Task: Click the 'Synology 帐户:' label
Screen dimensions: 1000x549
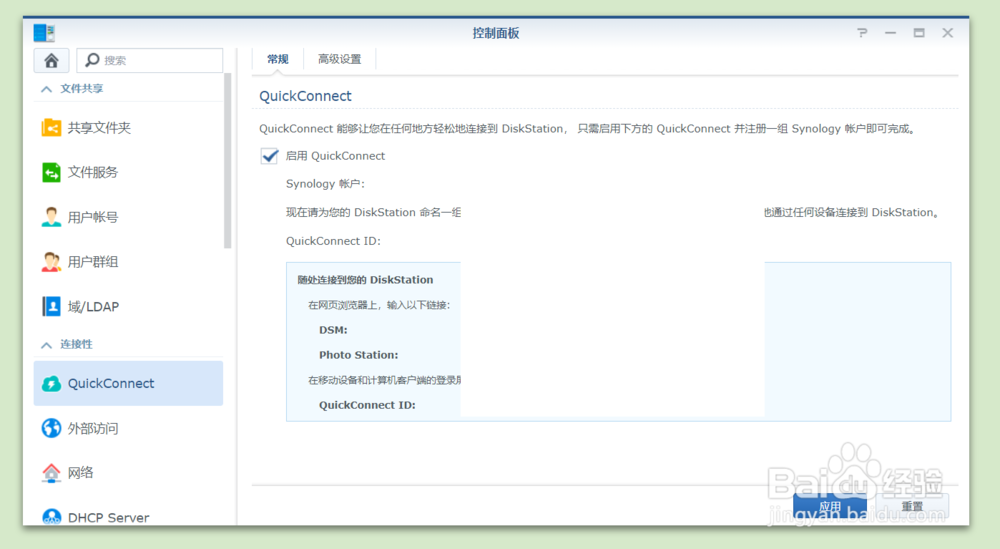Action: tap(325, 184)
